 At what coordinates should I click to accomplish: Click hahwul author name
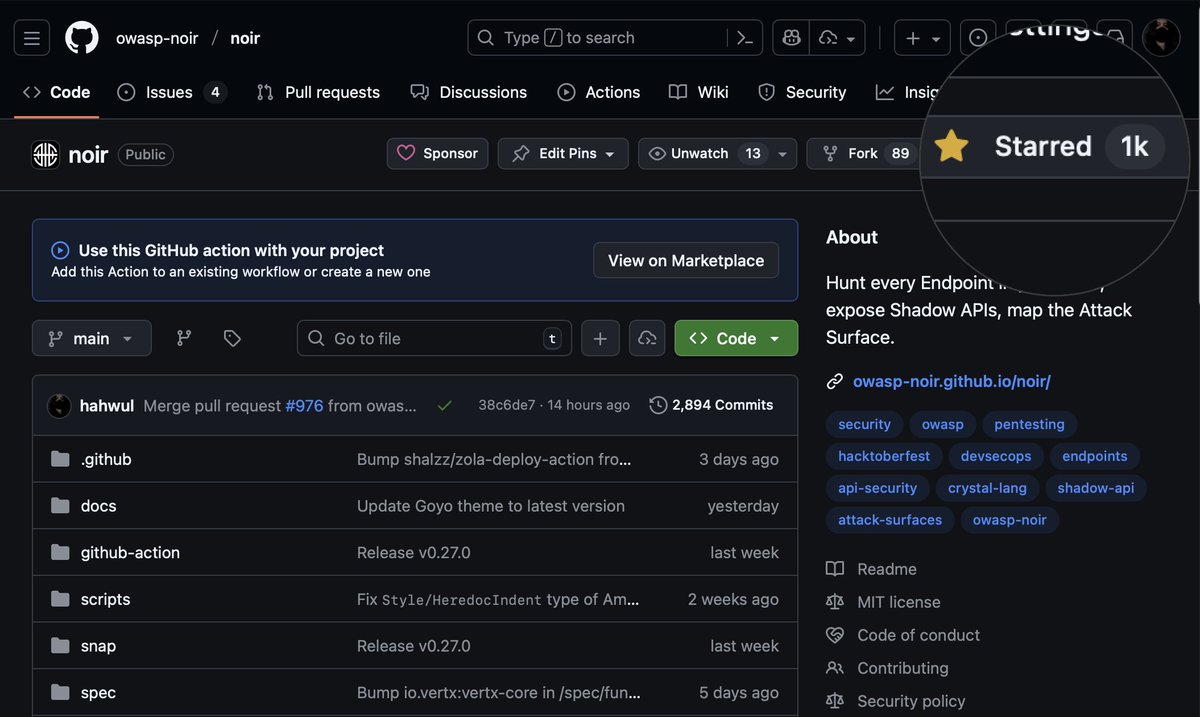click(x=107, y=405)
